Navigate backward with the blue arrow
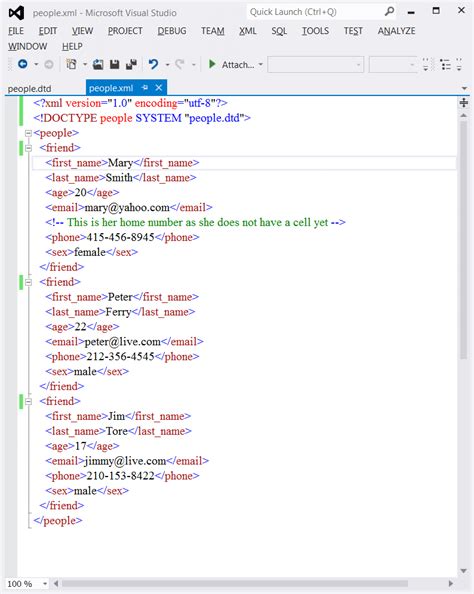The image size is (474, 594). pos(23,64)
